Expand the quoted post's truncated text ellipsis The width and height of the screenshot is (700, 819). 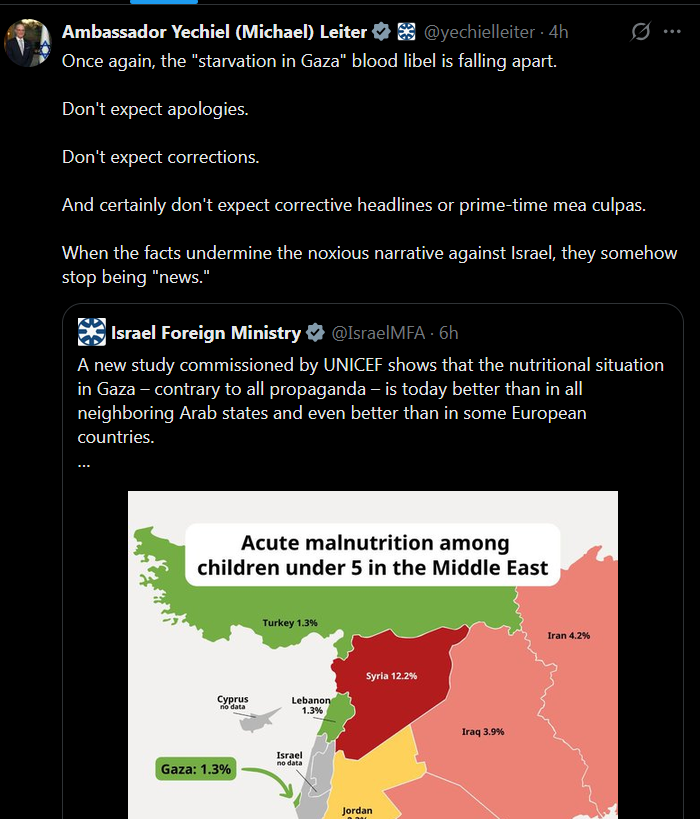[84, 463]
